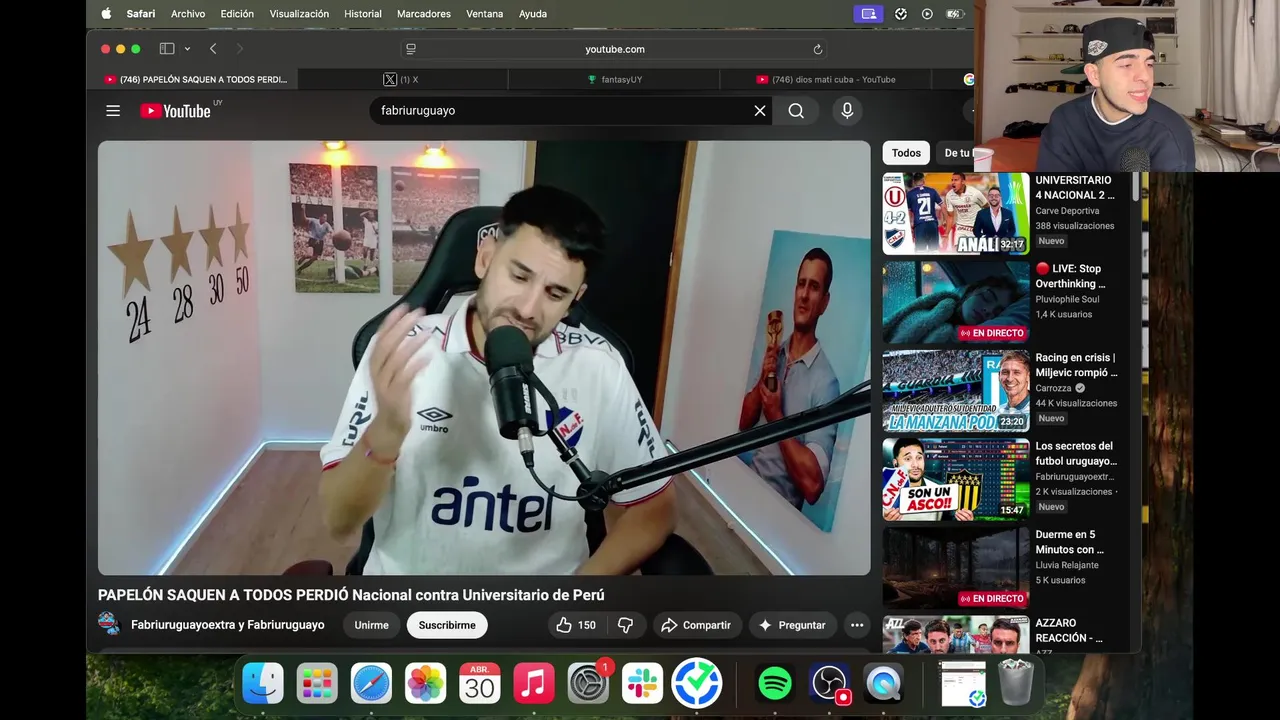Open the reader/page menu icon in address bar
Viewport: 1280px width, 720px height.
tap(411, 49)
